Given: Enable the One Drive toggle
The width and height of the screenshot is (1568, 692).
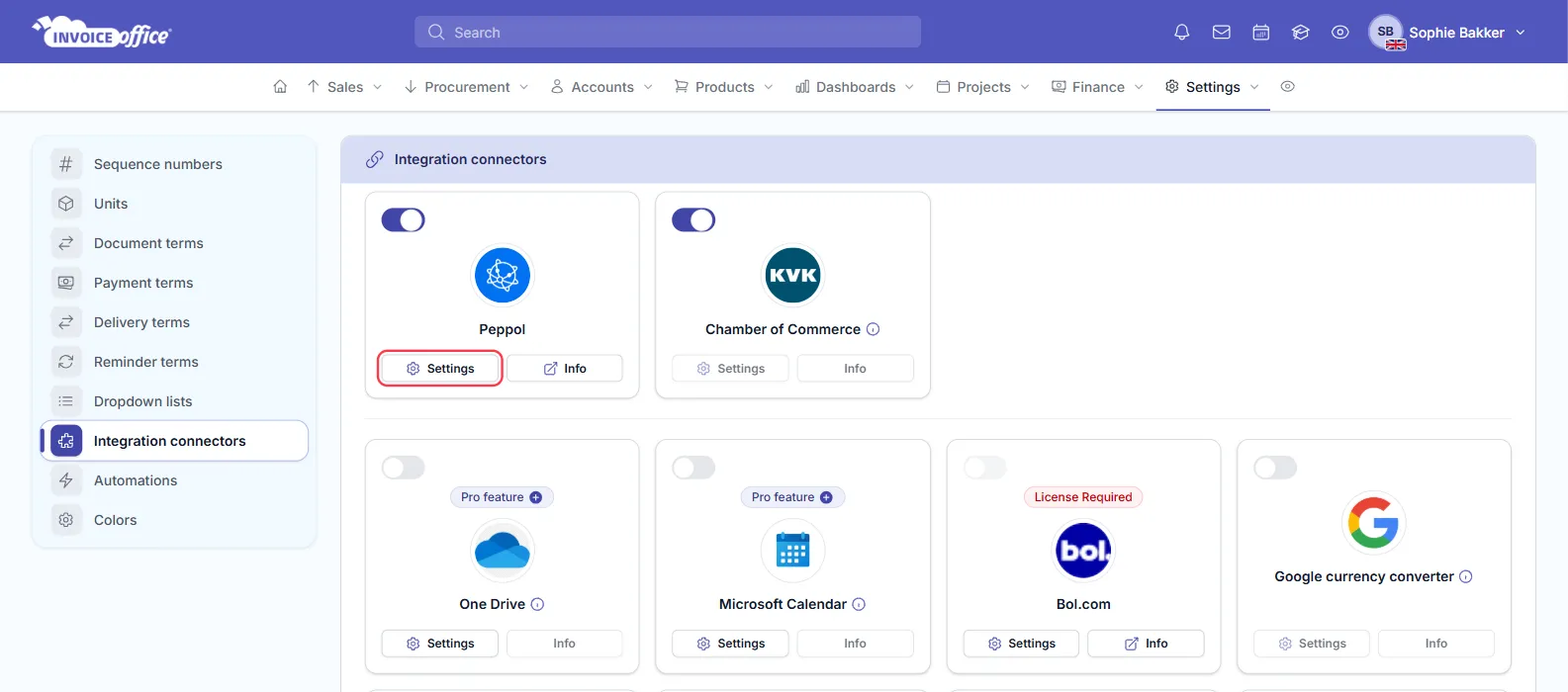Looking at the screenshot, I should click(404, 467).
